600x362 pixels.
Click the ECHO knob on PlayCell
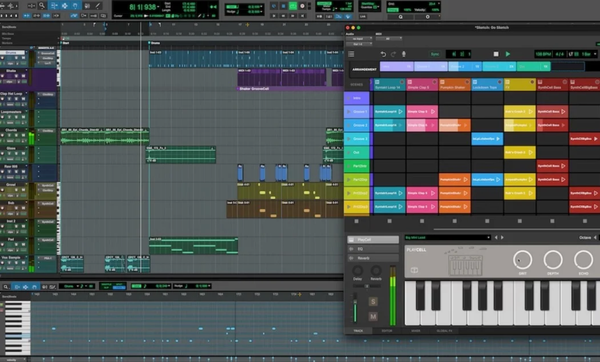point(583,260)
